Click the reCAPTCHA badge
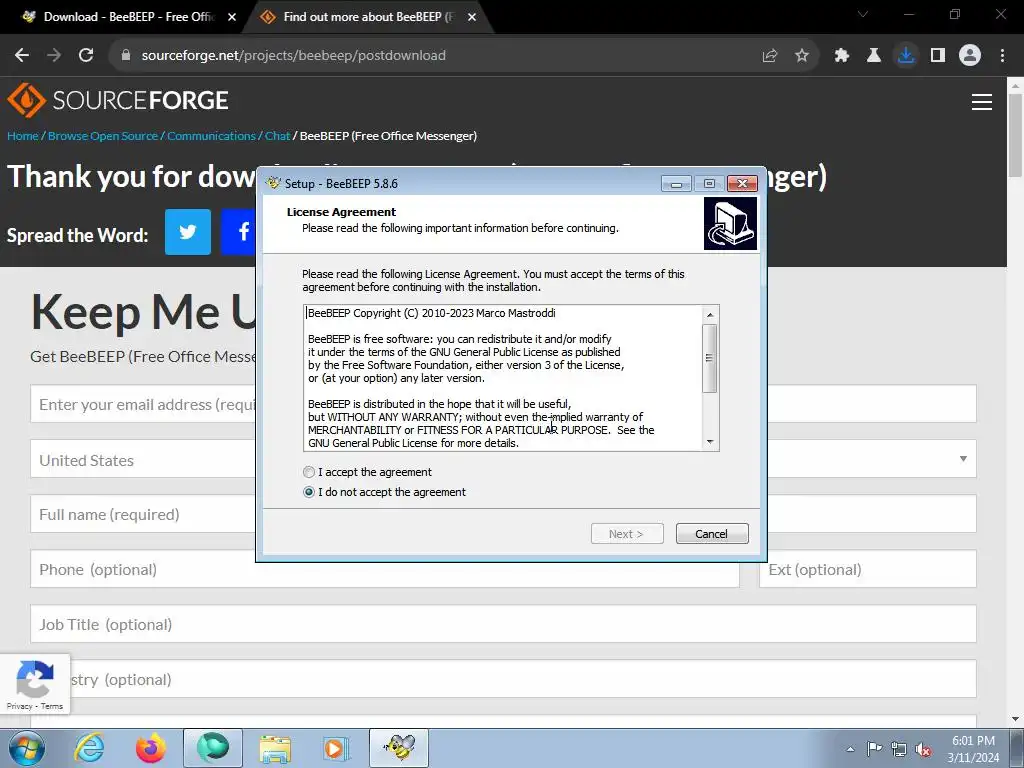This screenshot has height=768, width=1024. tap(35, 684)
